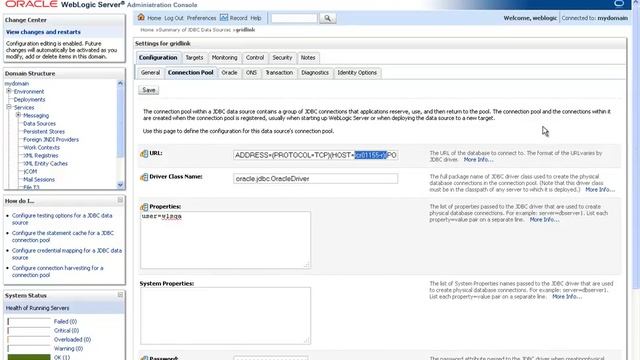Click More Info link for System Properties
Screen dimensions: 640x360
point(567,296)
